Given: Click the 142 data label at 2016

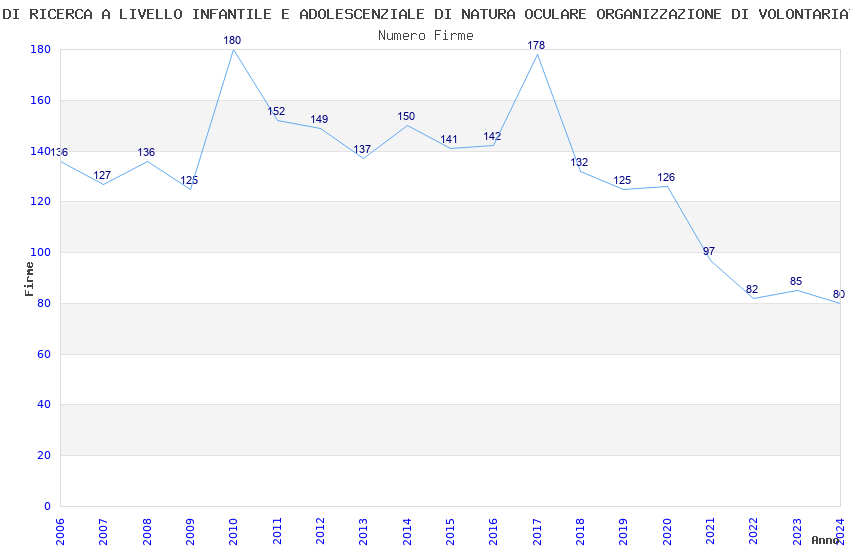Looking at the screenshot, I should coord(492,137).
